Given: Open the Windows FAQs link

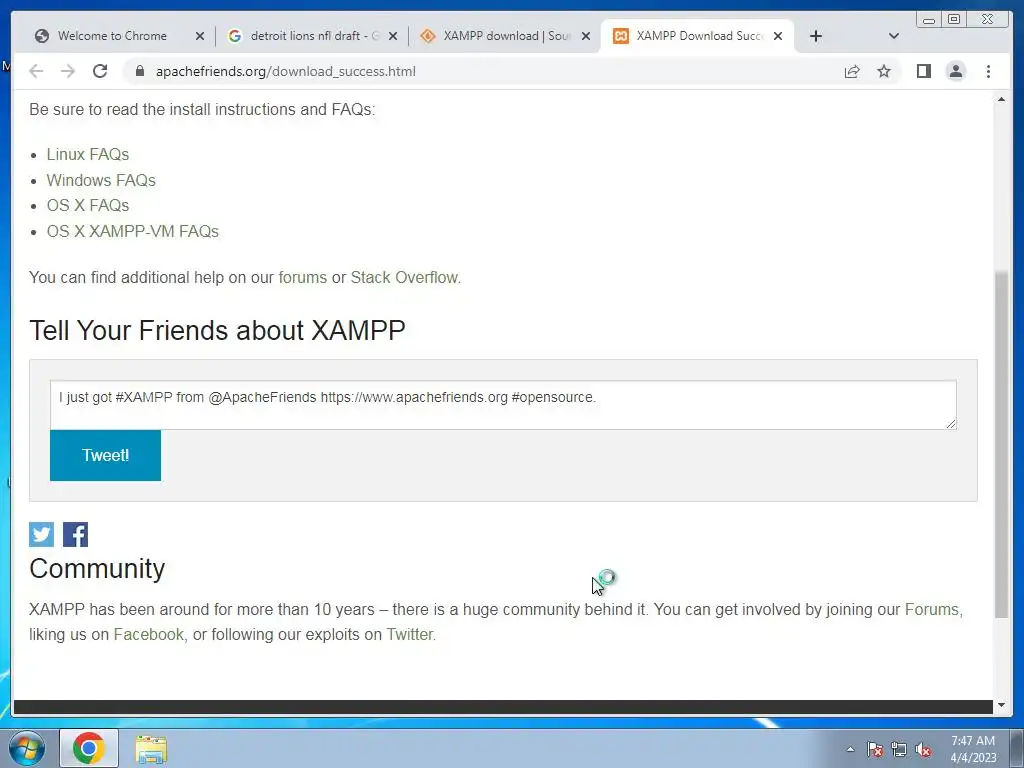Looking at the screenshot, I should point(101,180).
